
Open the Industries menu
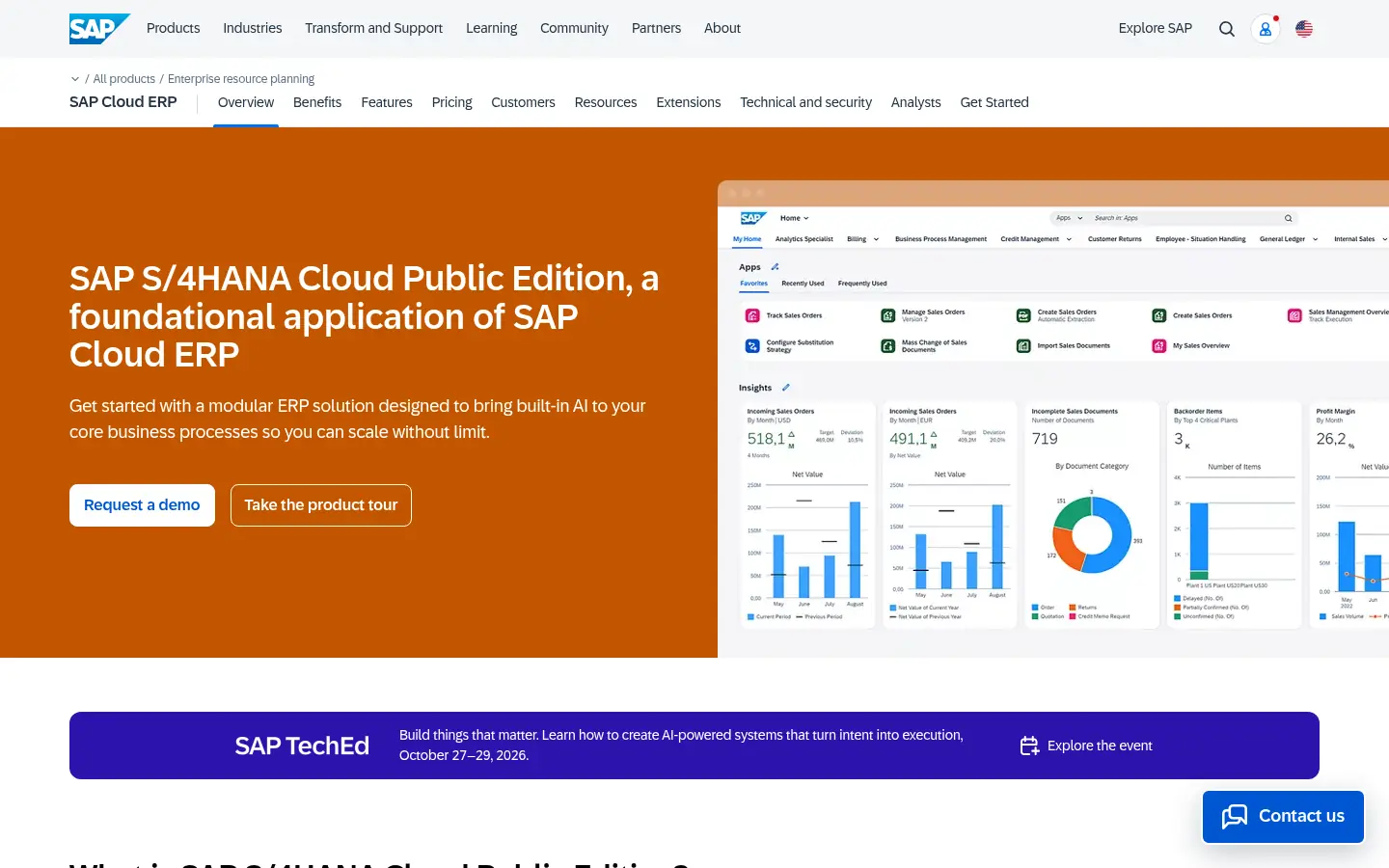click(x=253, y=28)
